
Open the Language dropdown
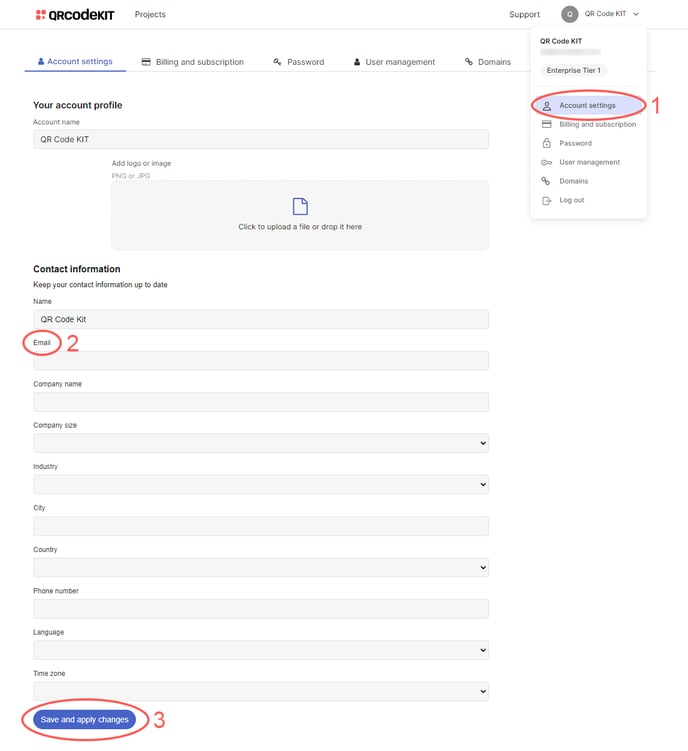coord(261,650)
